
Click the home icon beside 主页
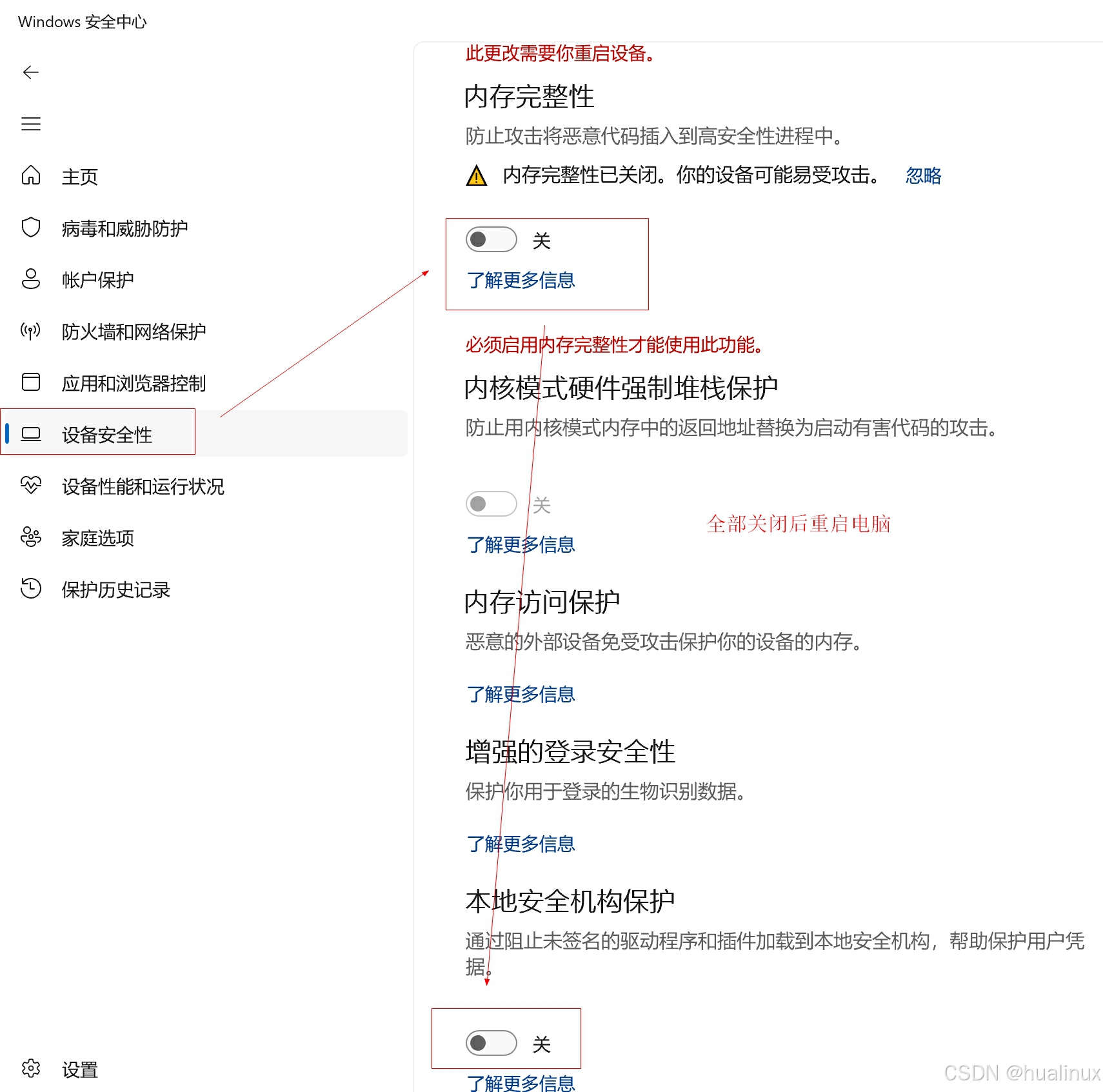31,175
